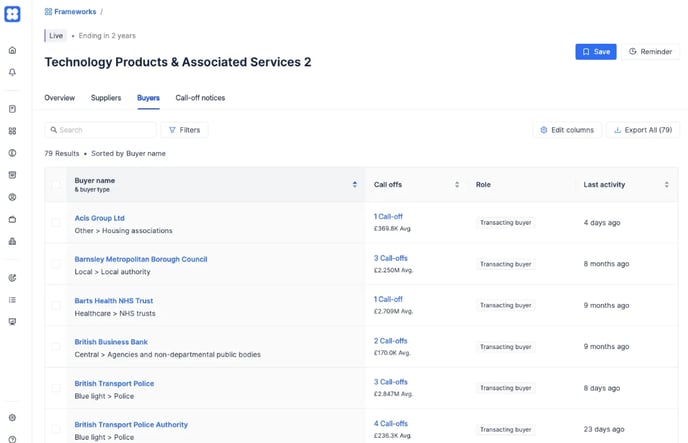The image size is (688, 443).
Task: Tick checkbox for Barts Health NHS Trust
Action: tap(56, 305)
